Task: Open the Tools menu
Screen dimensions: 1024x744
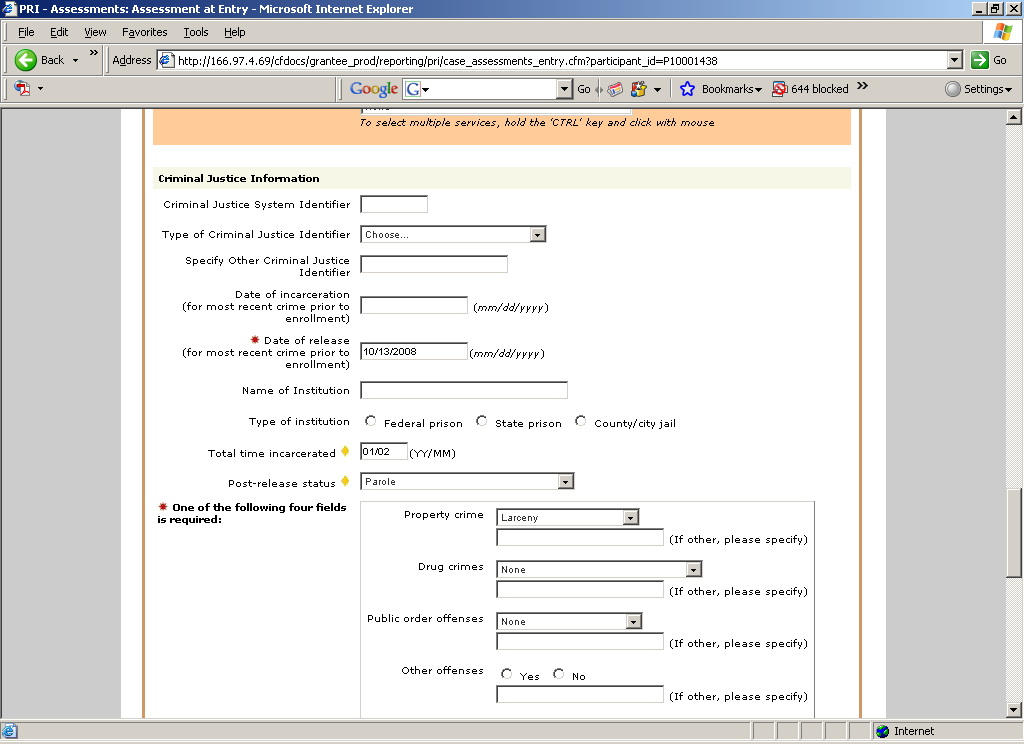Action: pos(196,32)
